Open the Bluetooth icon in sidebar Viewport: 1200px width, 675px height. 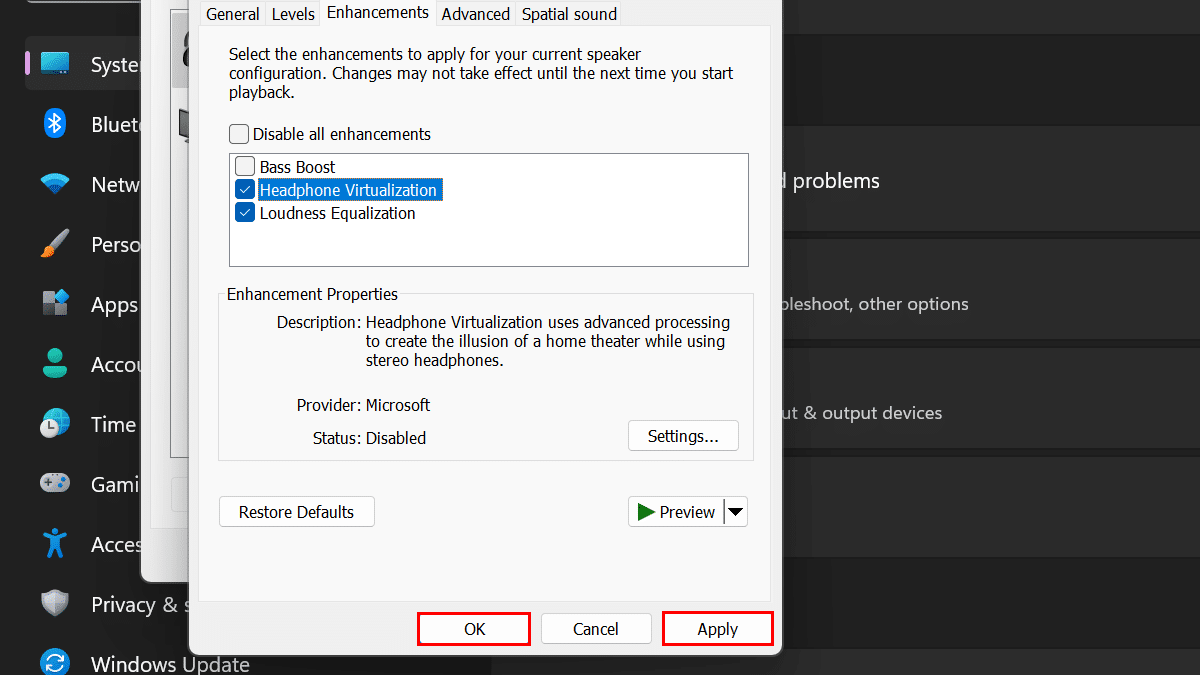[x=55, y=124]
